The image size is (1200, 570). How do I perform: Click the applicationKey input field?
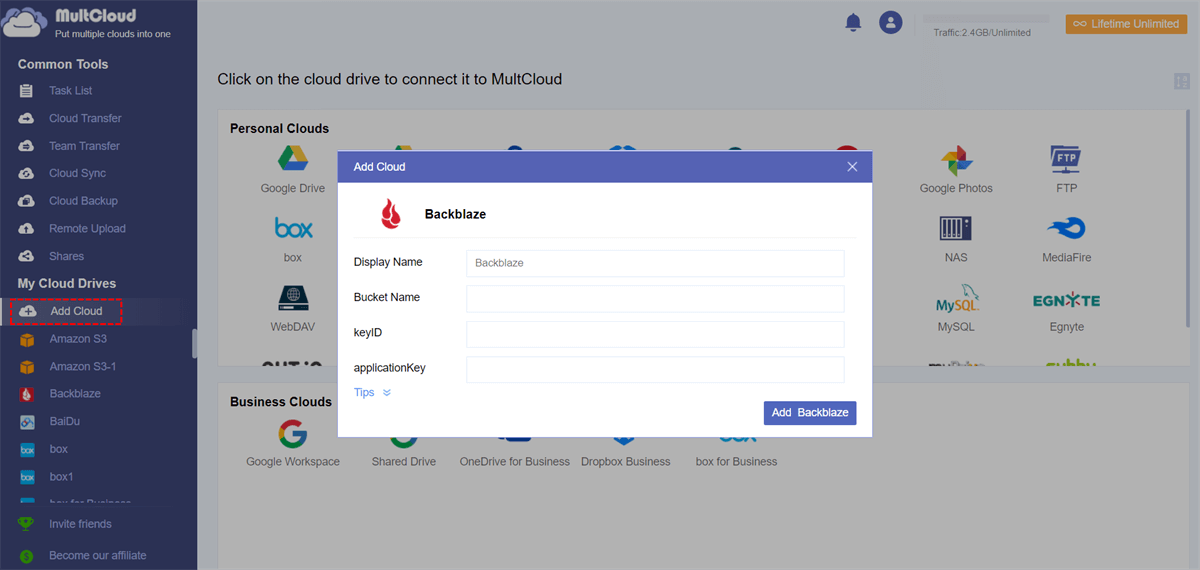pos(655,369)
